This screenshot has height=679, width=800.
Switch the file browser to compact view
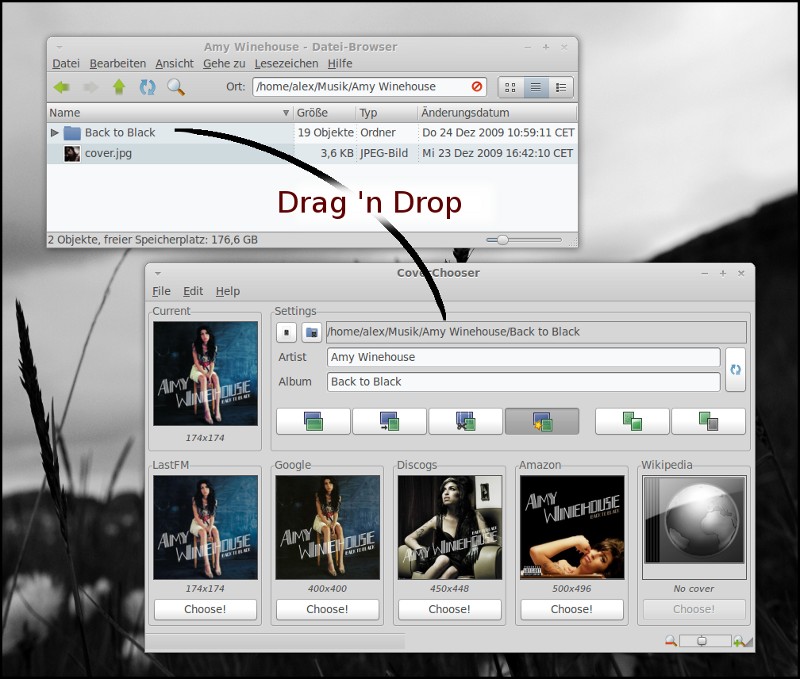[561, 87]
